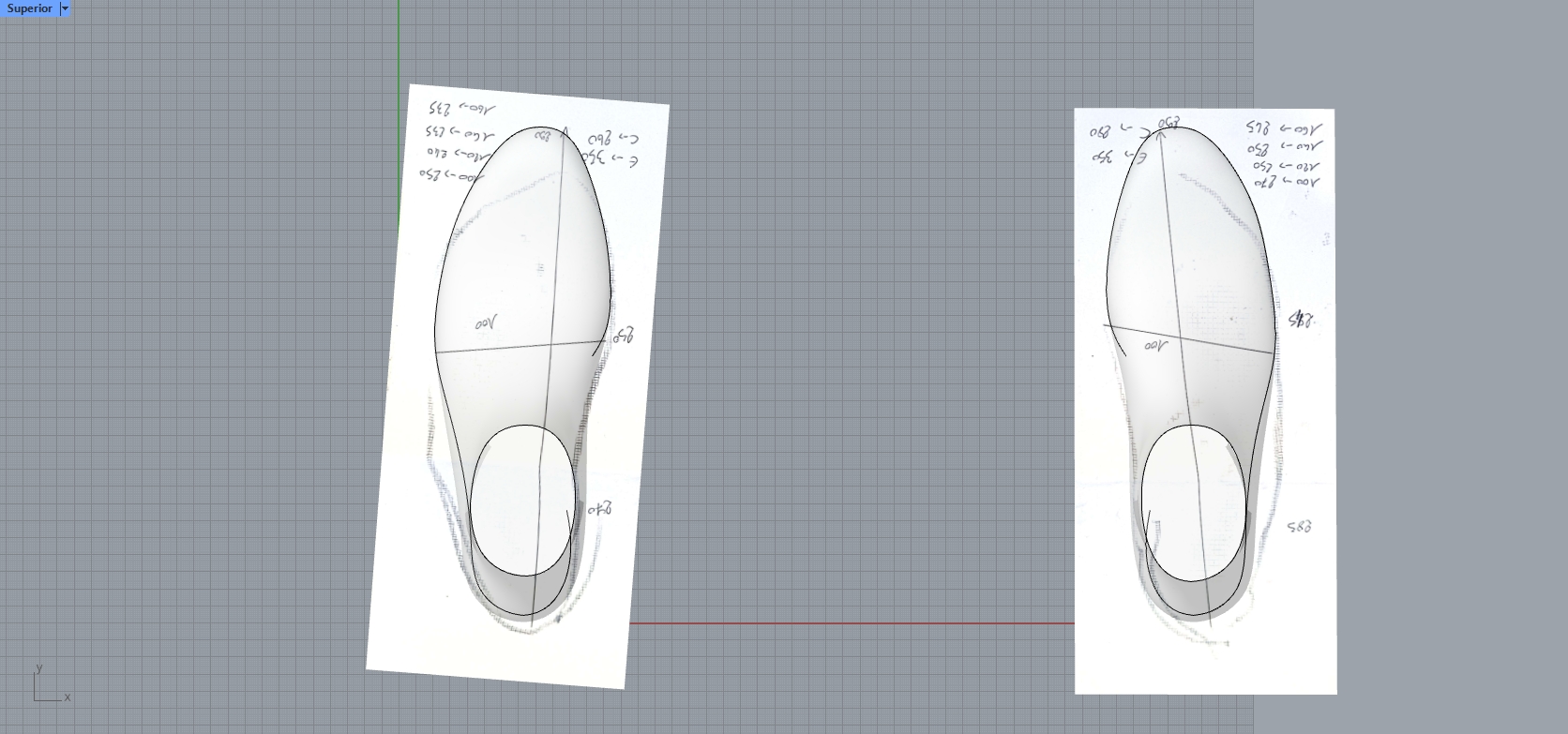Click the handwritten 100 on left sole
Screen dimensions: 1568x734
(x=487, y=324)
